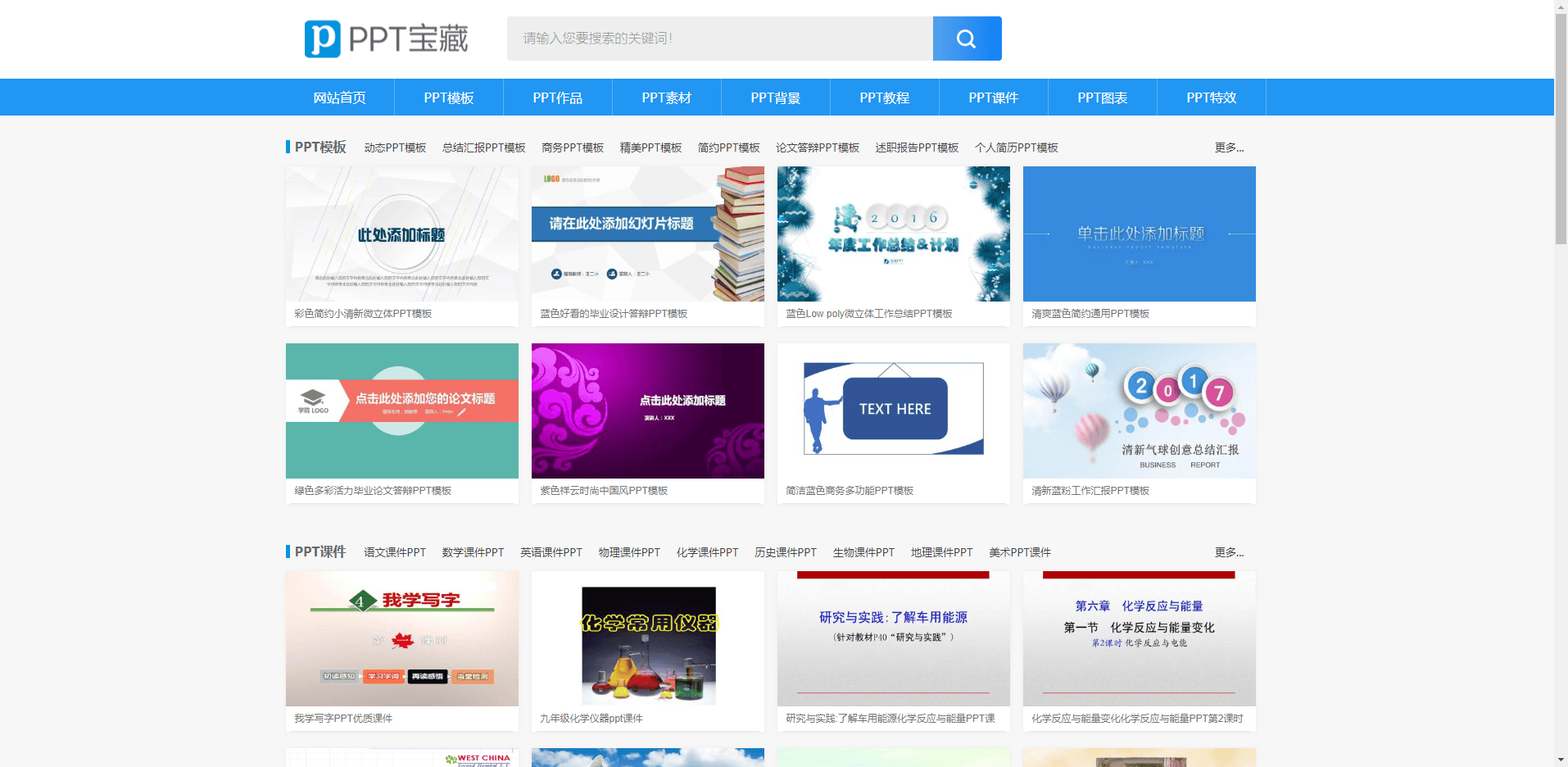Image resolution: width=1568 pixels, height=767 pixels.
Task: Open the 动态PPT模板 category link
Action: 395,147
